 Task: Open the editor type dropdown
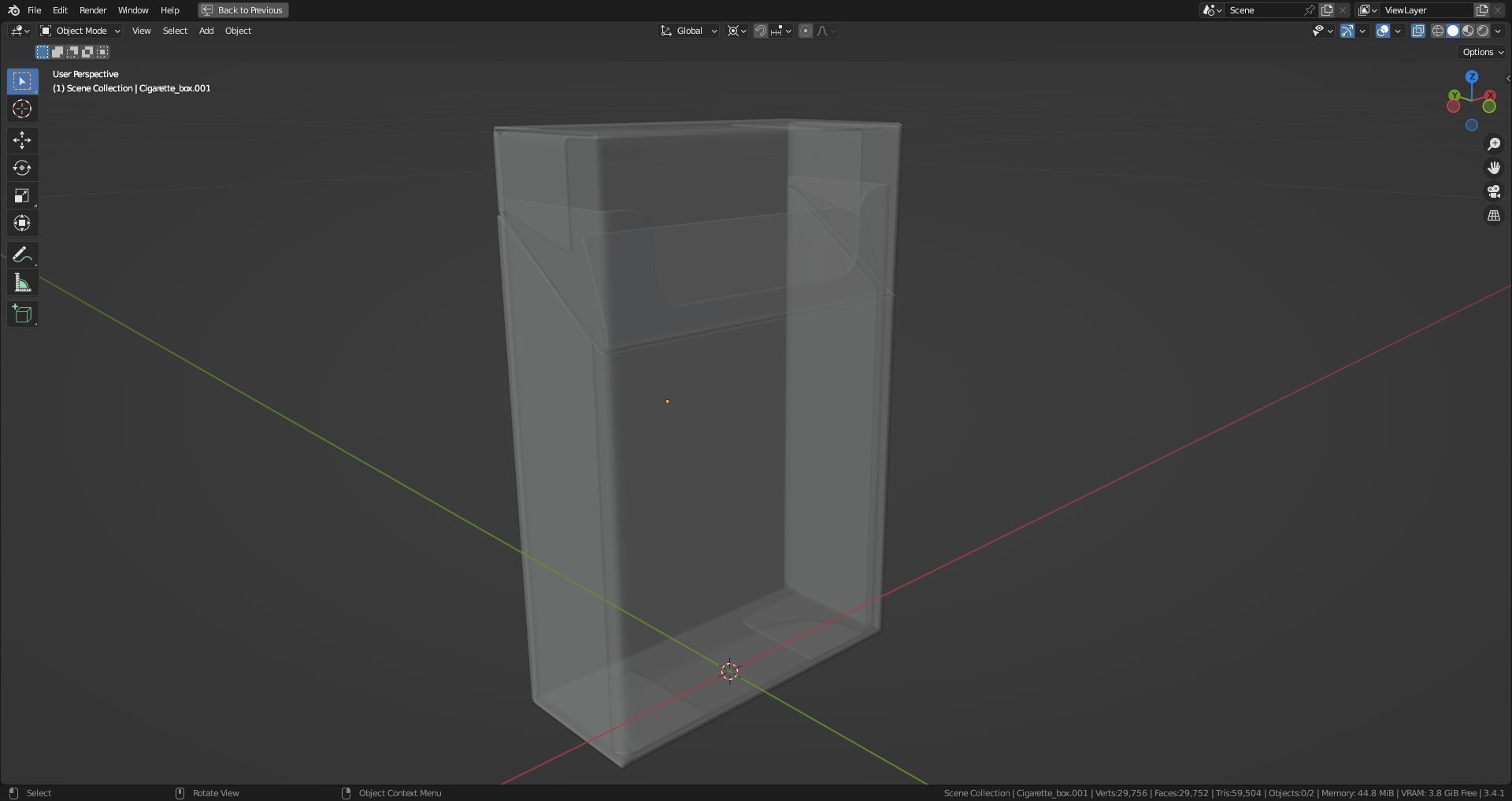point(20,31)
